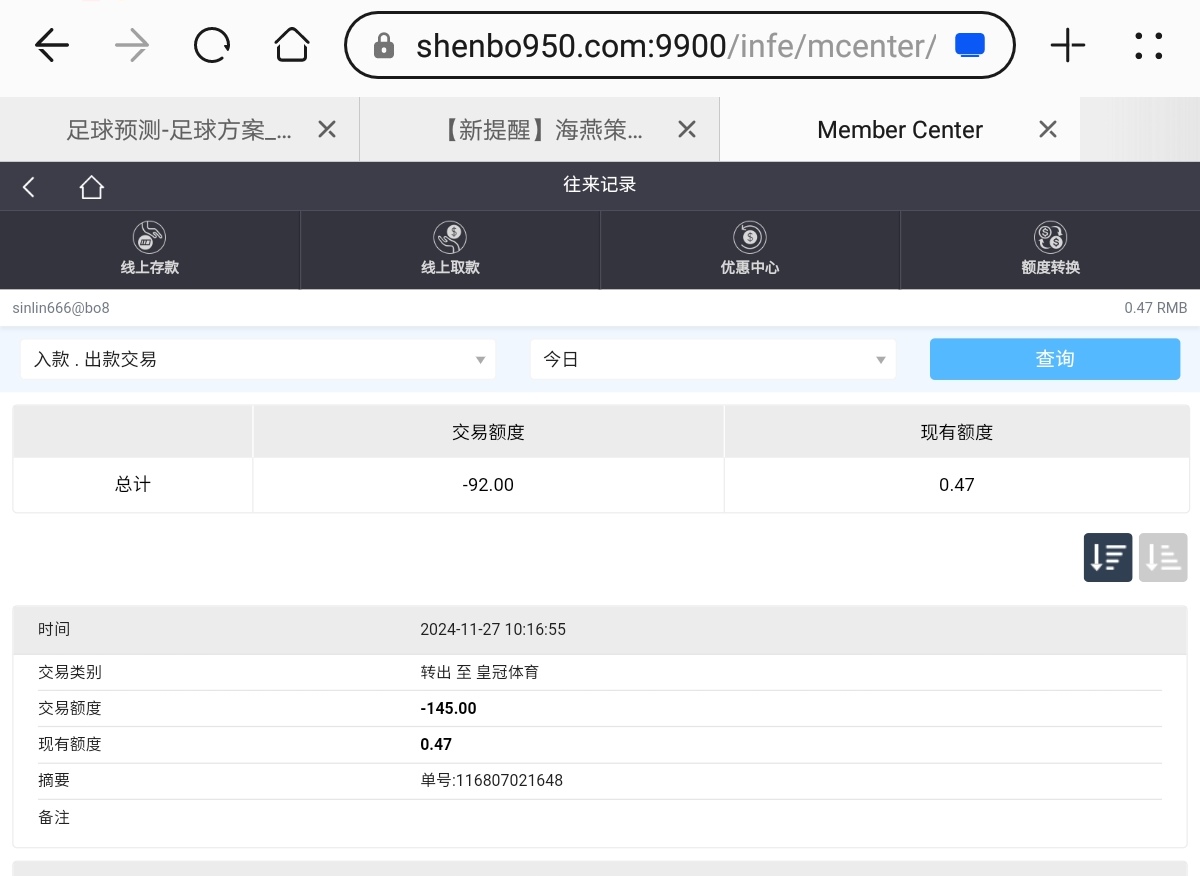Expand the 今日 date range dropdown
The image size is (1200, 876).
tap(713, 359)
